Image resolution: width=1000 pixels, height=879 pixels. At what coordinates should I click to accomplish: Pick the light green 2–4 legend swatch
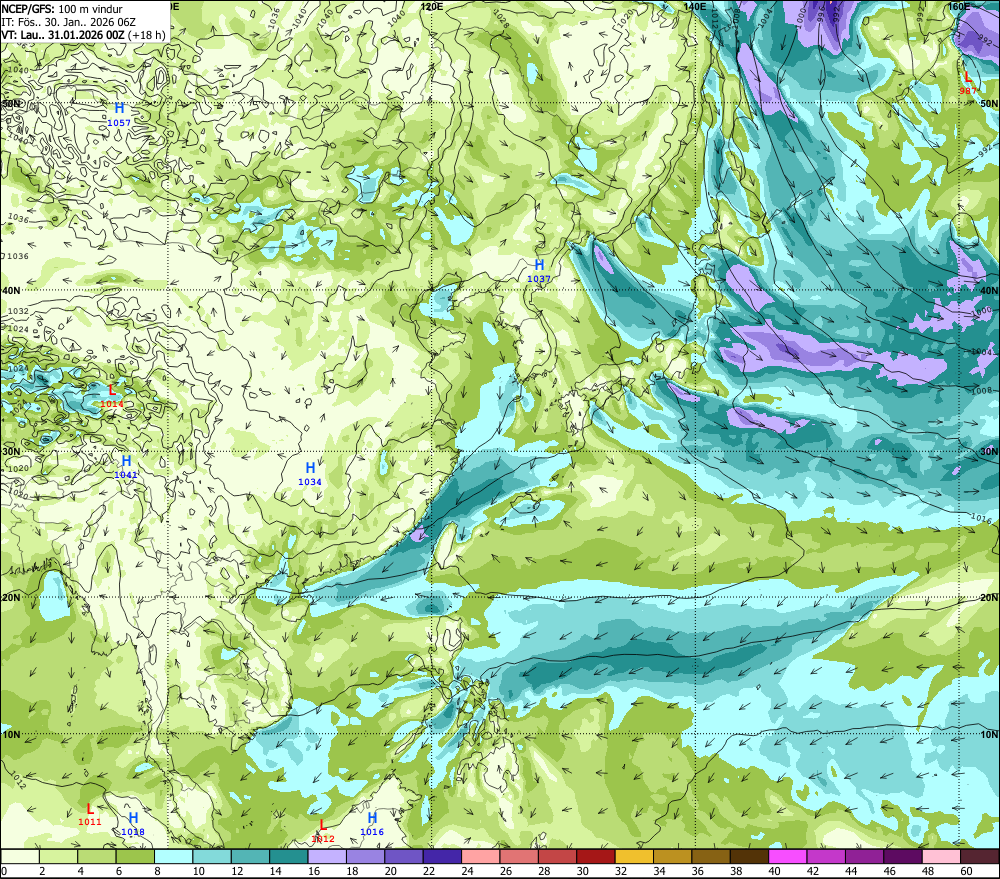[x=59, y=856]
